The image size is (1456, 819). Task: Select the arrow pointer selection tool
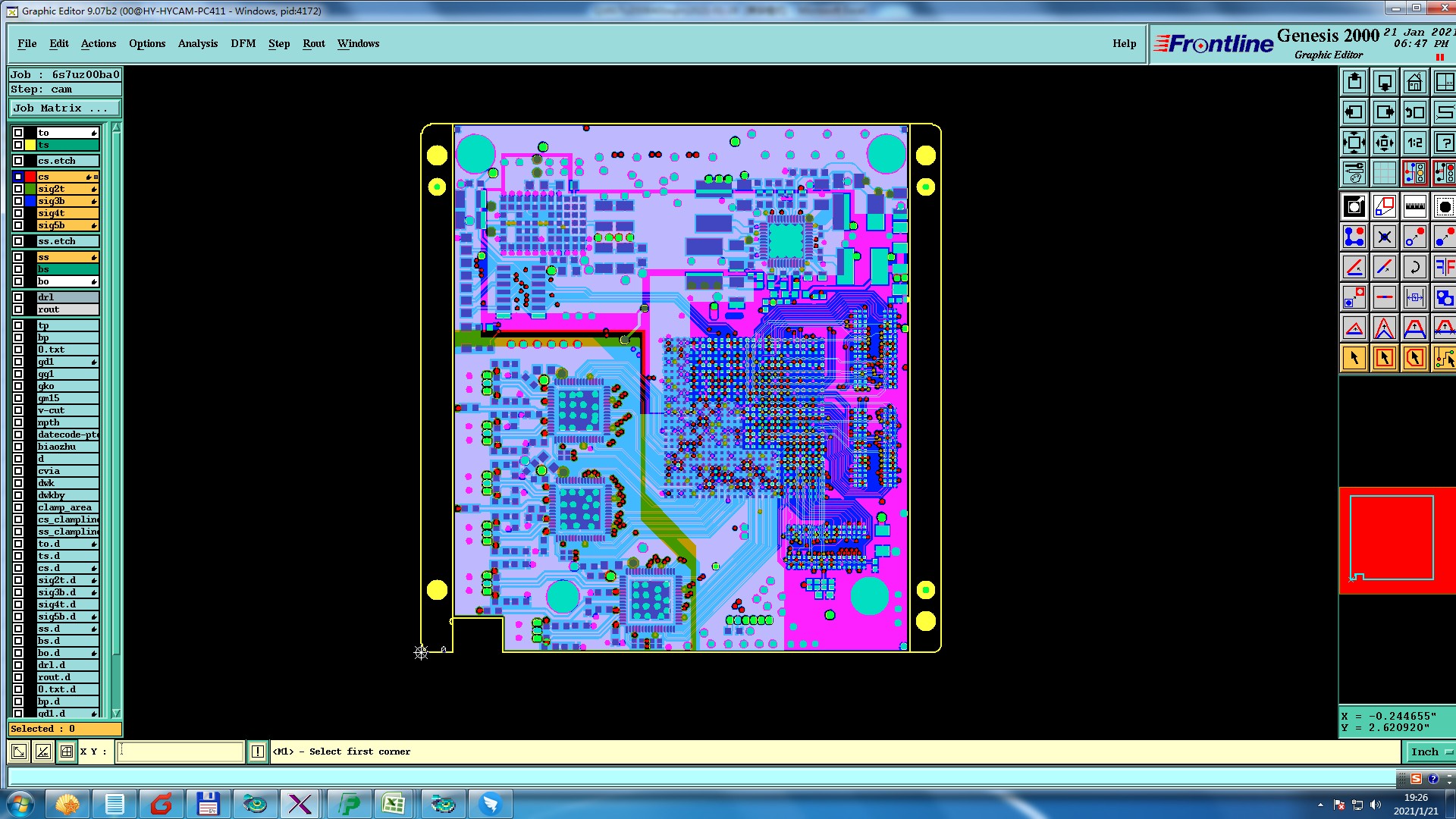[x=1354, y=358]
